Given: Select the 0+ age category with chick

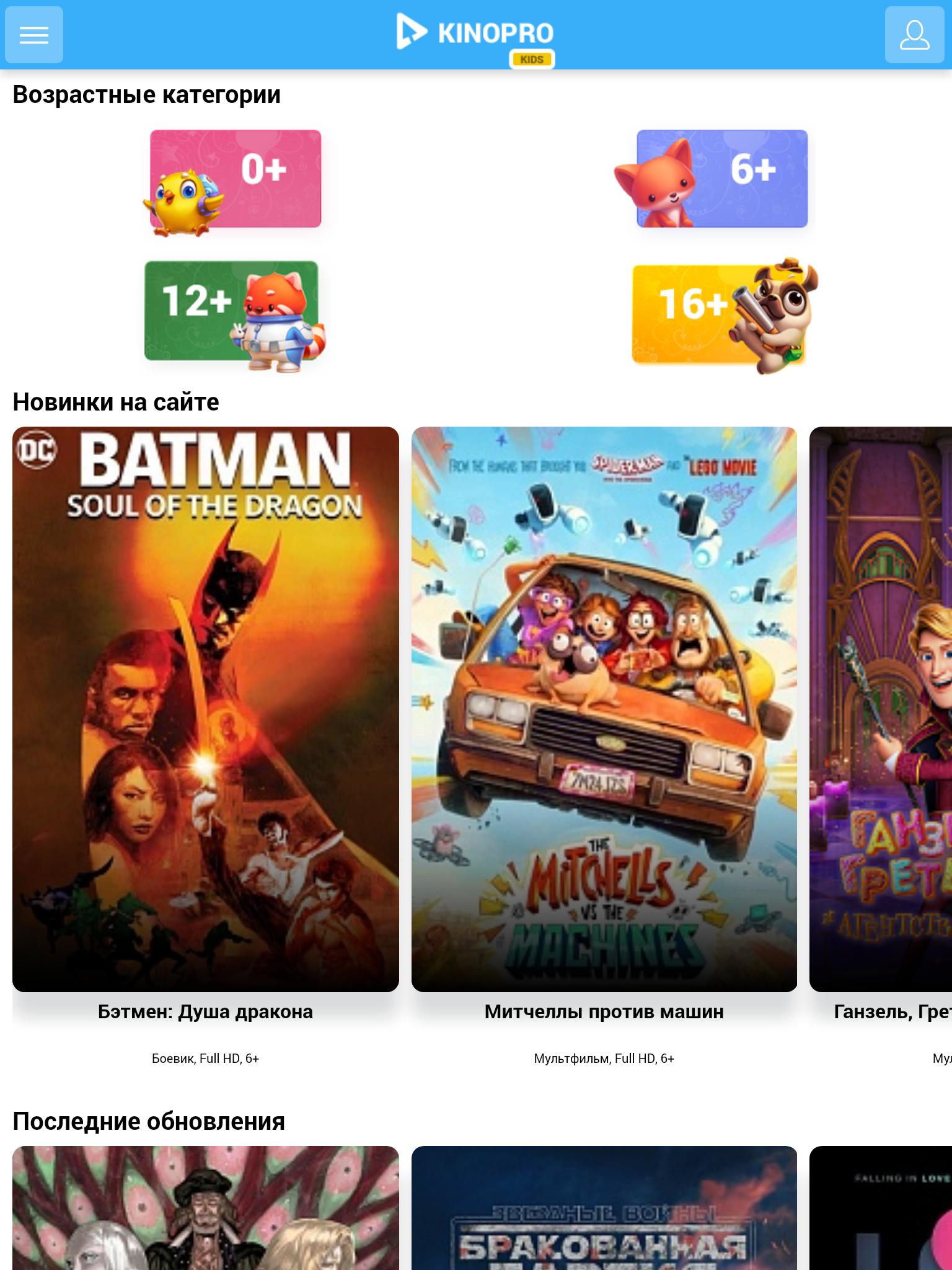Looking at the screenshot, I should (233, 182).
